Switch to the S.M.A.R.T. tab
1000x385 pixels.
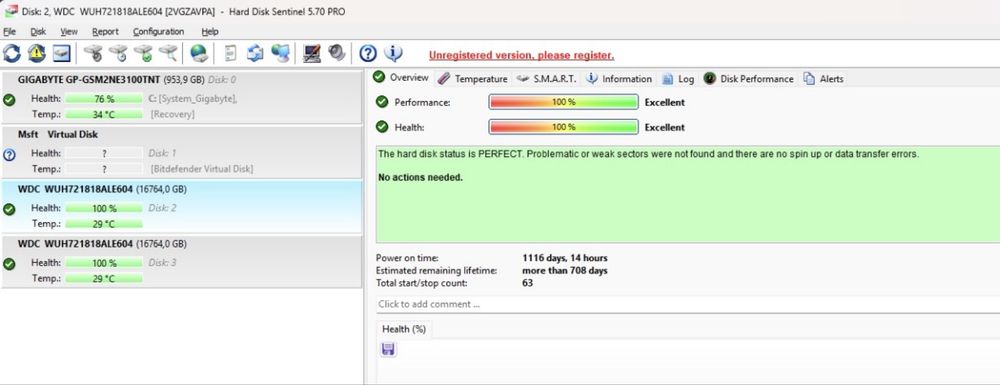point(546,78)
